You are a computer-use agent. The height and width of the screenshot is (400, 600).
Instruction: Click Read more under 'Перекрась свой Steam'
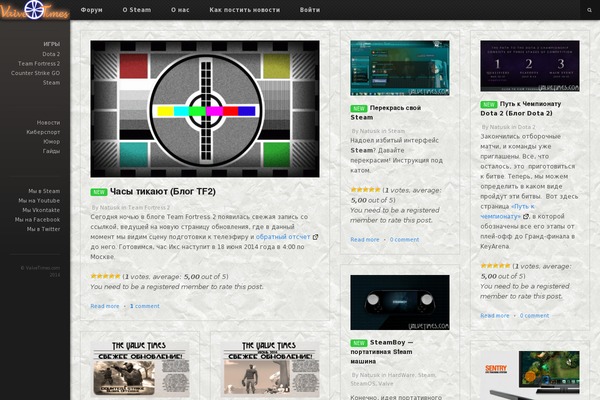coord(365,240)
